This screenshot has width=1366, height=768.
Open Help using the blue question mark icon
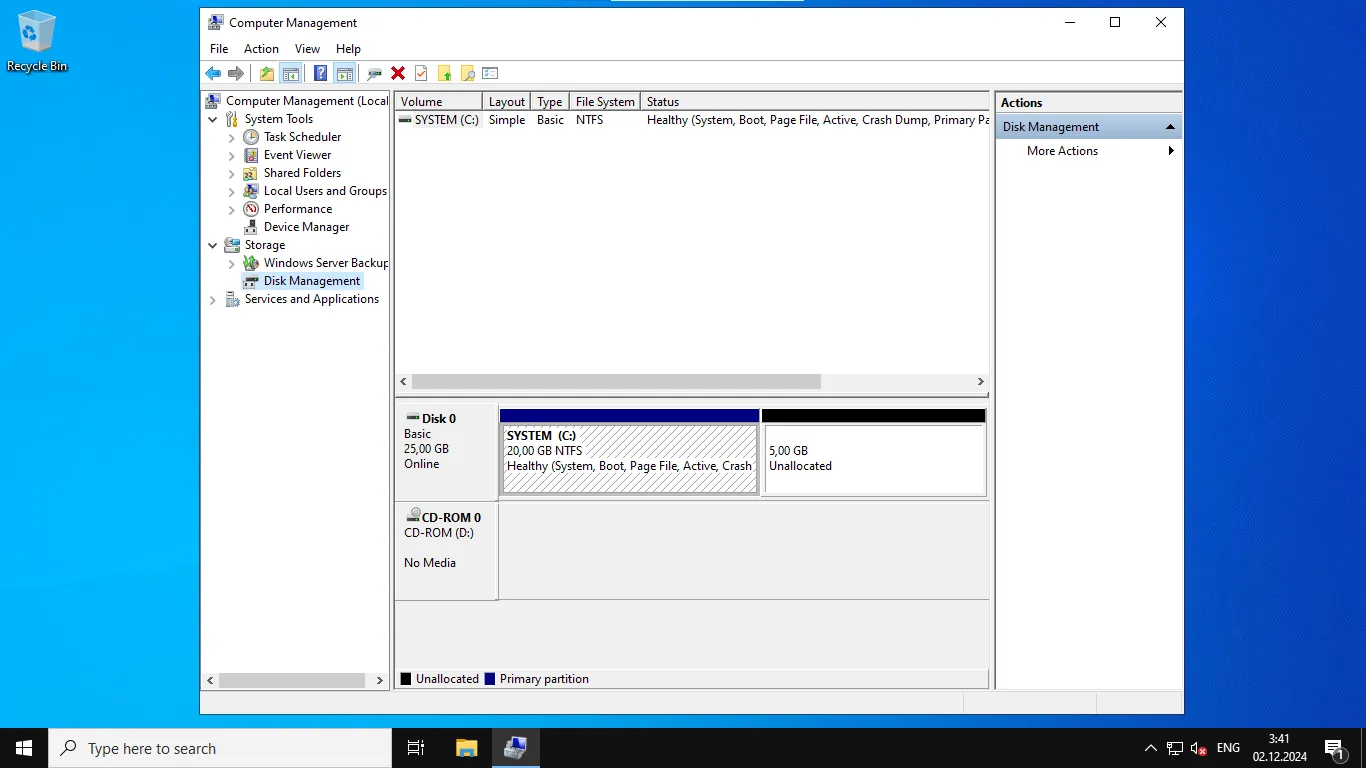(x=319, y=72)
